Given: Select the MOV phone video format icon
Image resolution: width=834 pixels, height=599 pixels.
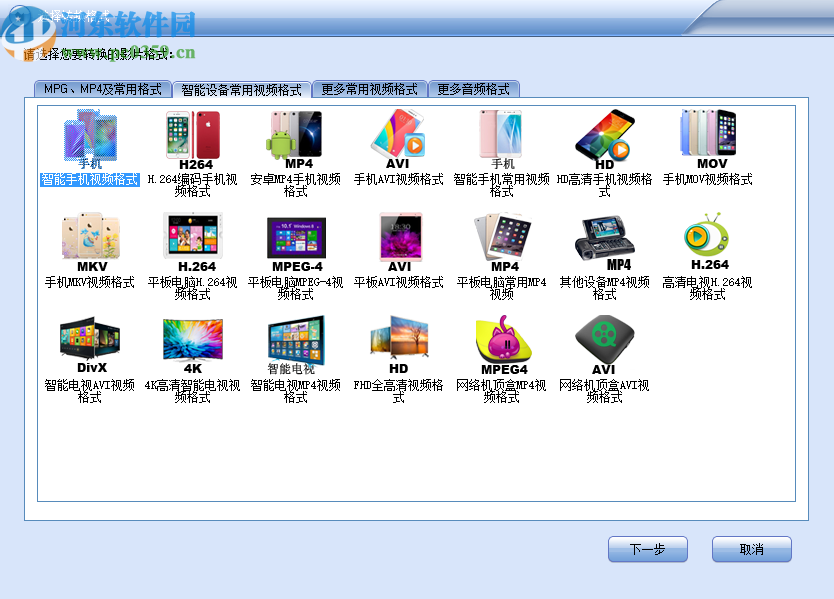Looking at the screenshot, I should tap(708, 139).
